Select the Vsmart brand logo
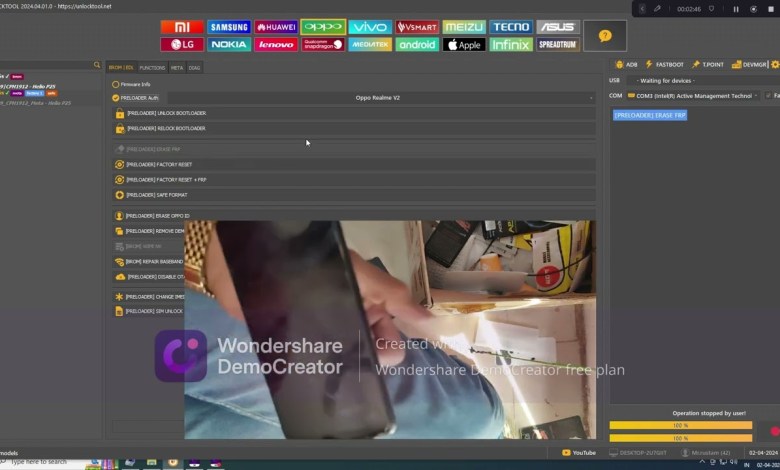The height and width of the screenshot is (470, 780). [417, 27]
